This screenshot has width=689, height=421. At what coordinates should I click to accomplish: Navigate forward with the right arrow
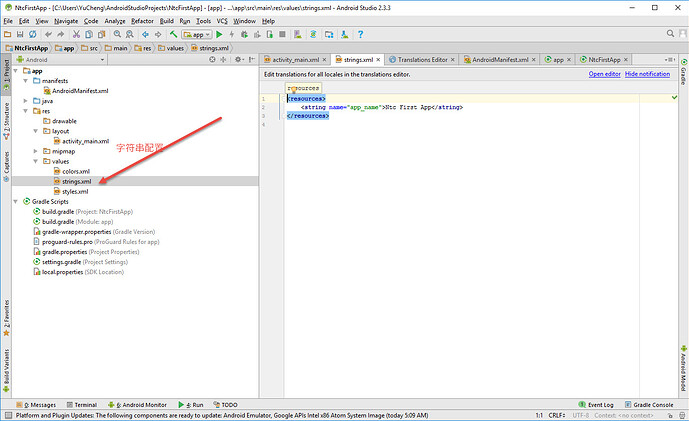click(158, 34)
